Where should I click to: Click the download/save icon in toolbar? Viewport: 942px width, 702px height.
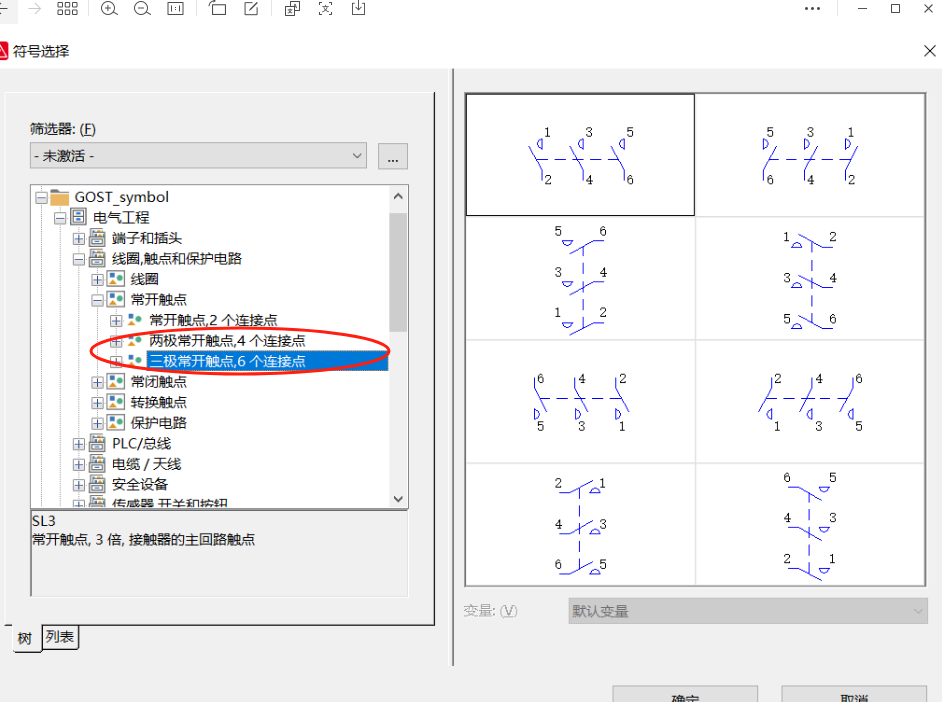(x=358, y=9)
